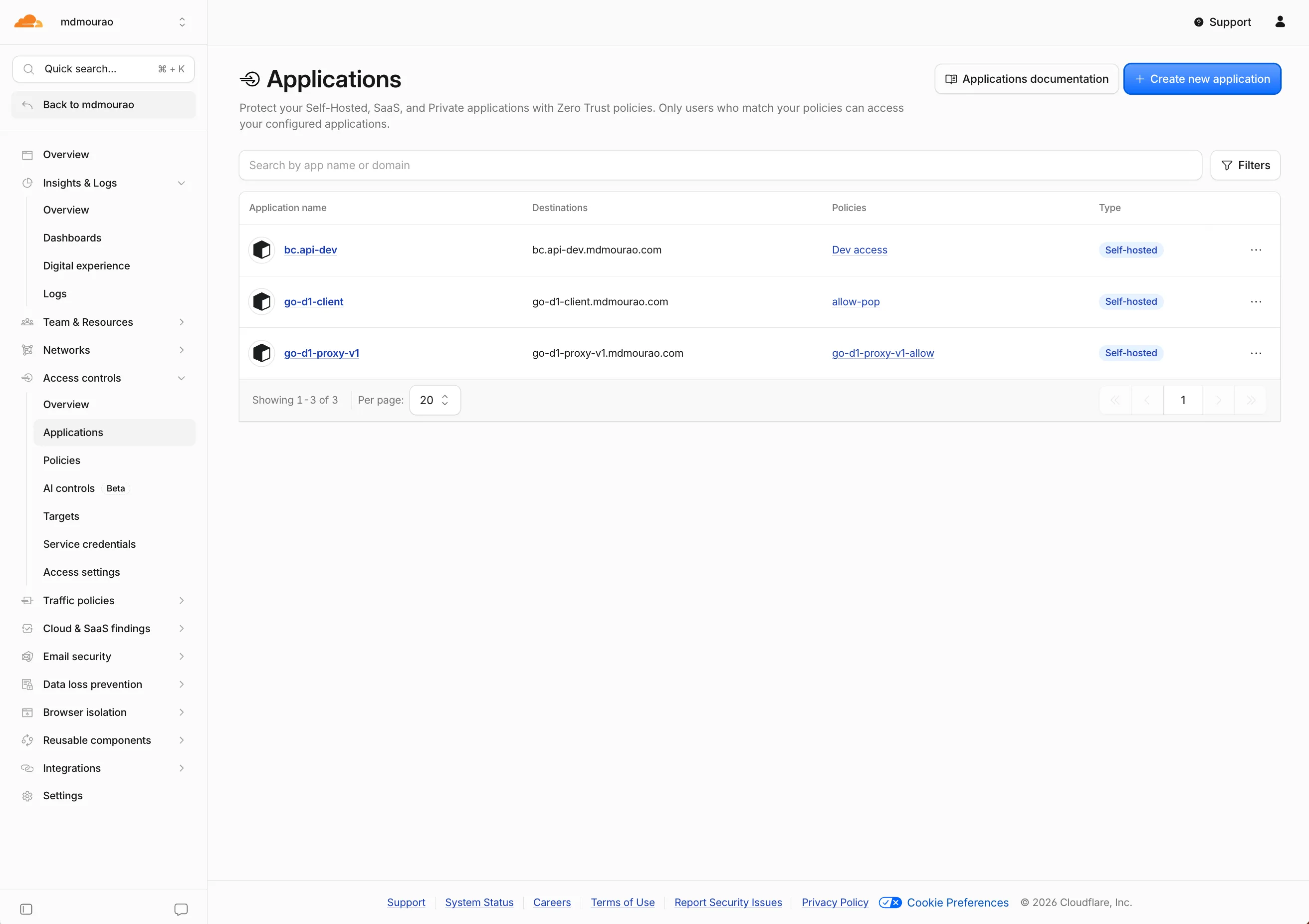Click the Cloudflare cloud logo
The image size is (1309, 924).
click(x=28, y=21)
